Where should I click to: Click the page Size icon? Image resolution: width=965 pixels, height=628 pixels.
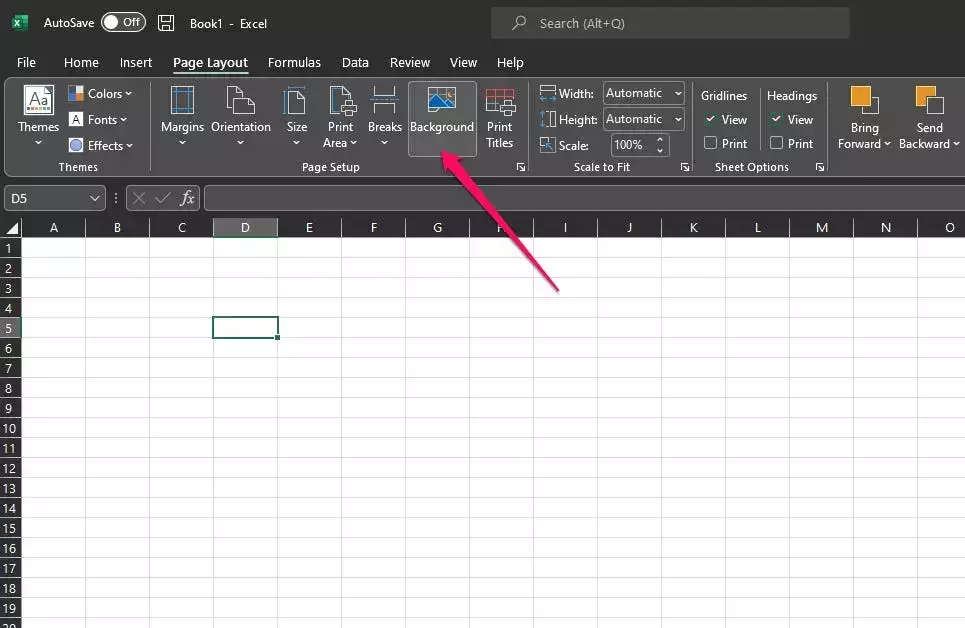296,100
